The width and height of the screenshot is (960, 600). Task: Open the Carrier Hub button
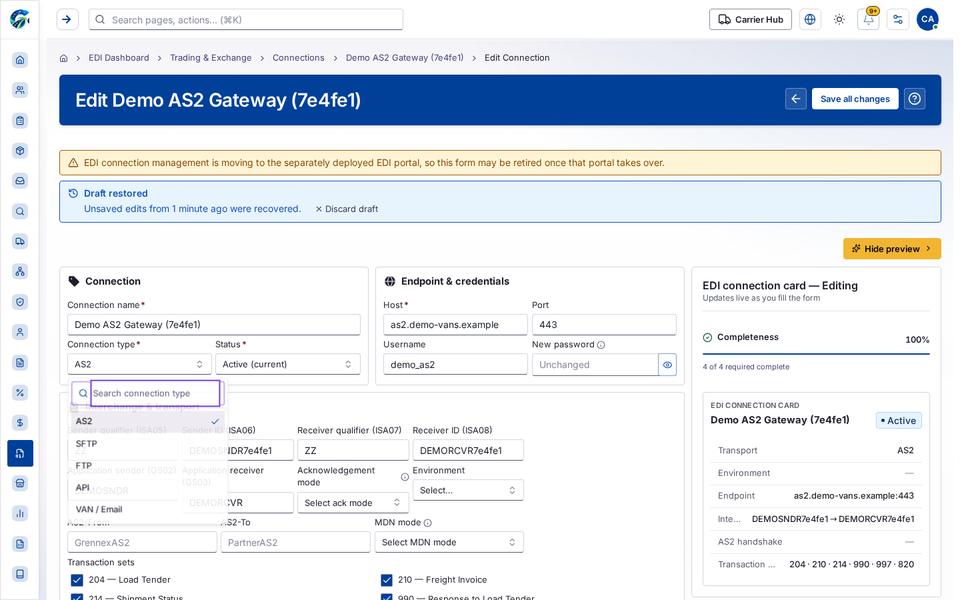point(750,20)
